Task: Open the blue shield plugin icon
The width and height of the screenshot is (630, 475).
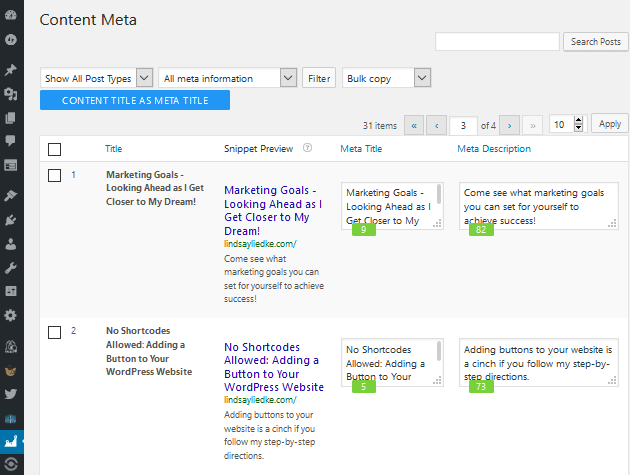Action: tap(11, 419)
